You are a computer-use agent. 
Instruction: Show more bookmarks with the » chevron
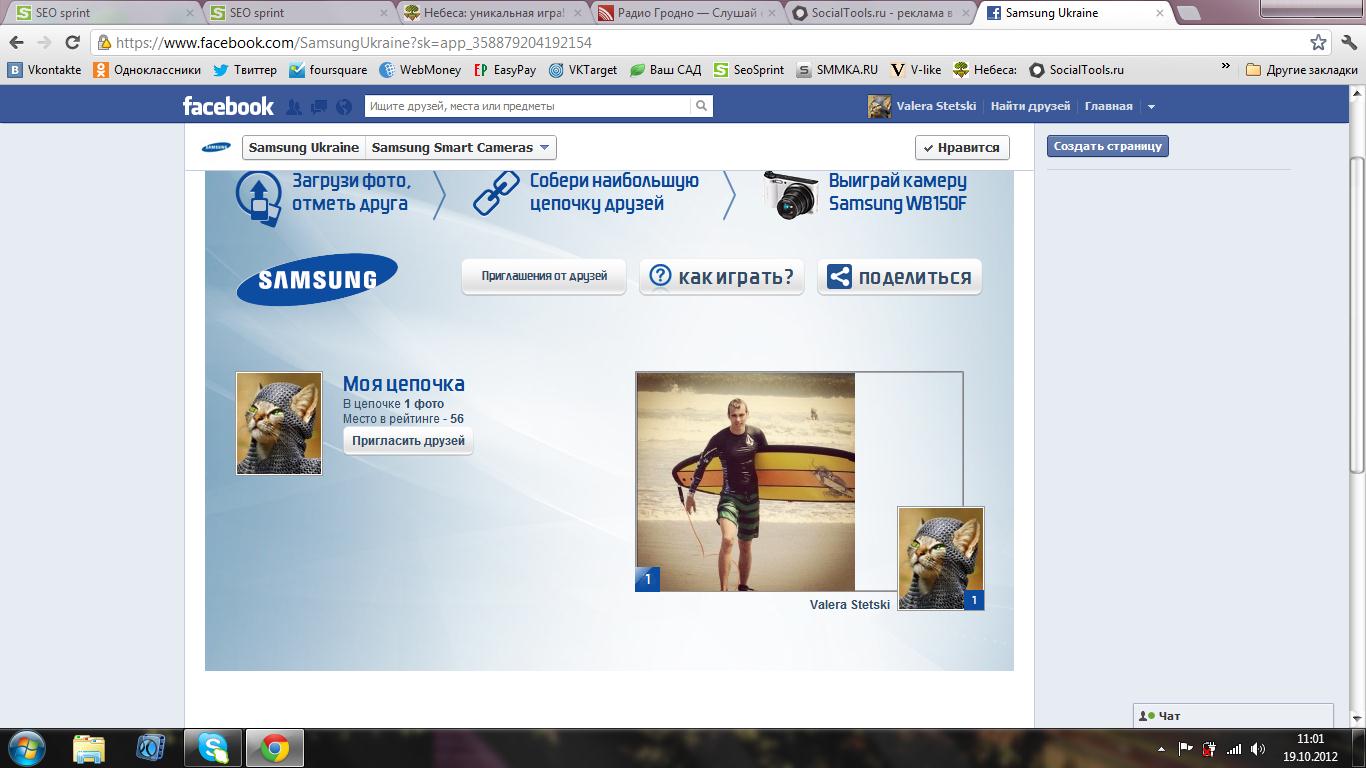1226,68
